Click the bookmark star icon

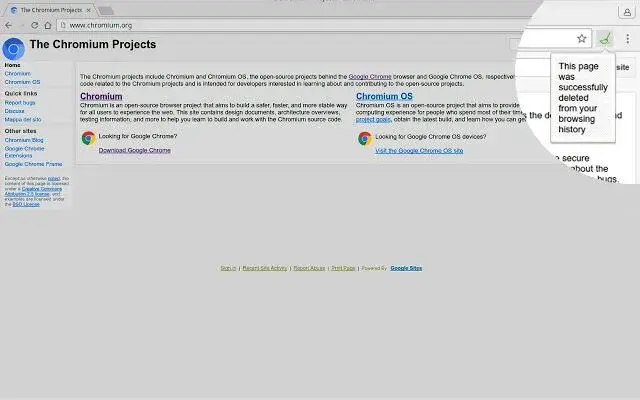point(582,39)
